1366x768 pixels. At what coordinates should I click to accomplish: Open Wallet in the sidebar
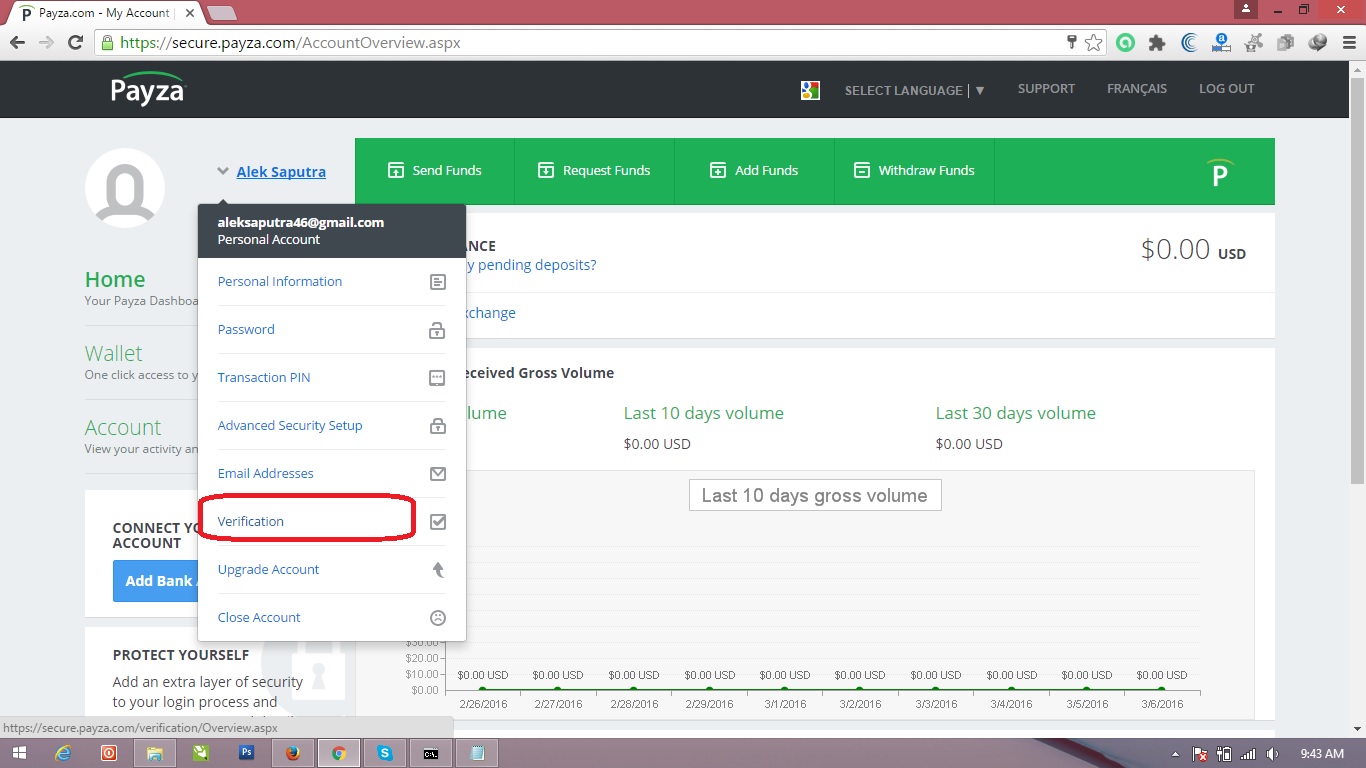(x=113, y=354)
